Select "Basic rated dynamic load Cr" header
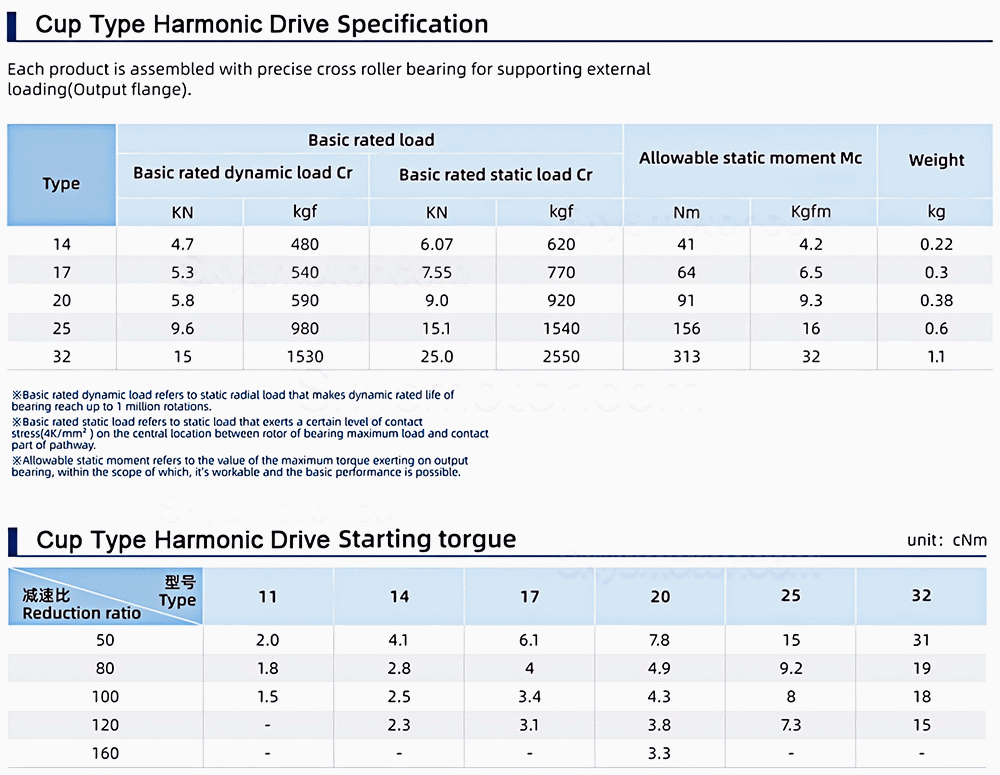The width and height of the screenshot is (1000, 775). [x=243, y=173]
